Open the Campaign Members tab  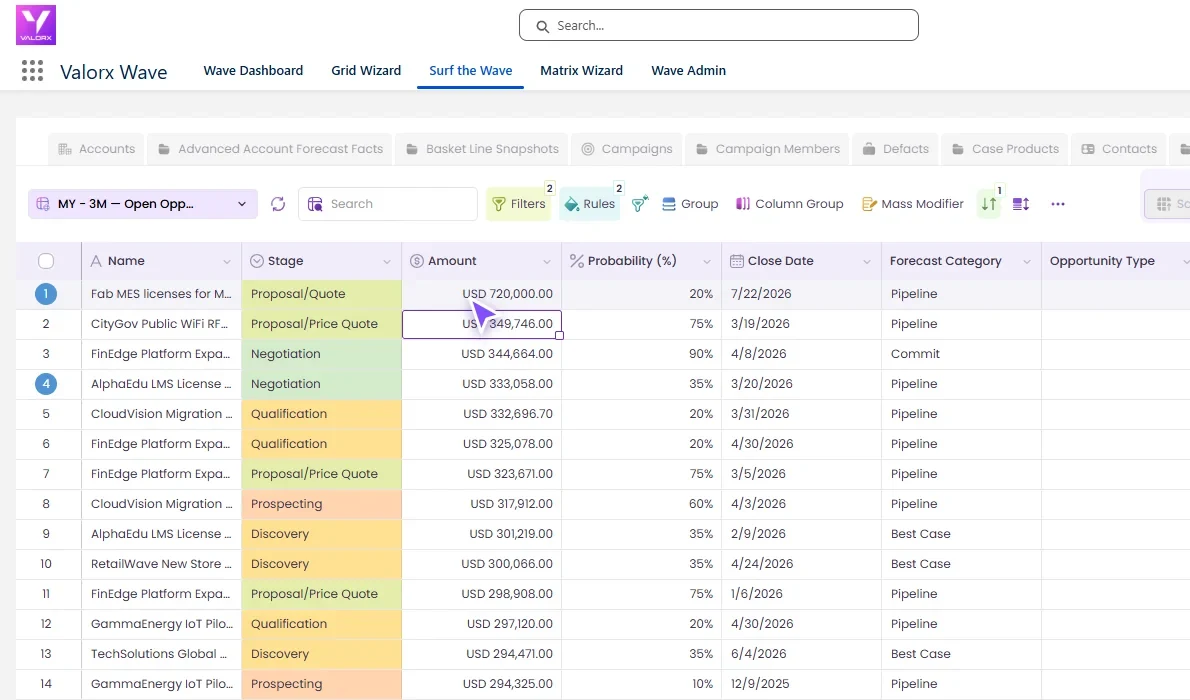tap(768, 149)
